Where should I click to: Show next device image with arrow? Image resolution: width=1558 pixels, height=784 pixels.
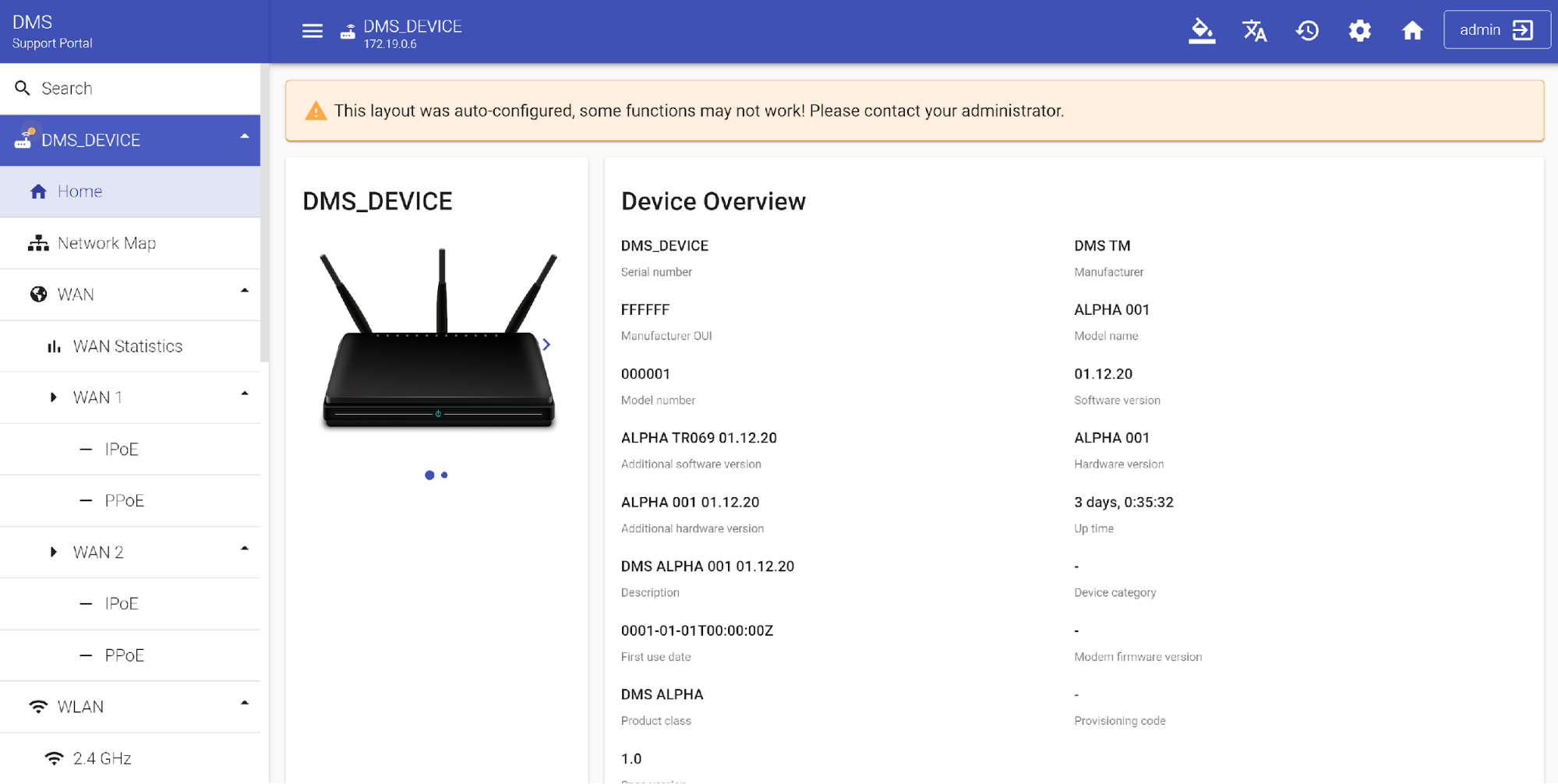click(546, 344)
